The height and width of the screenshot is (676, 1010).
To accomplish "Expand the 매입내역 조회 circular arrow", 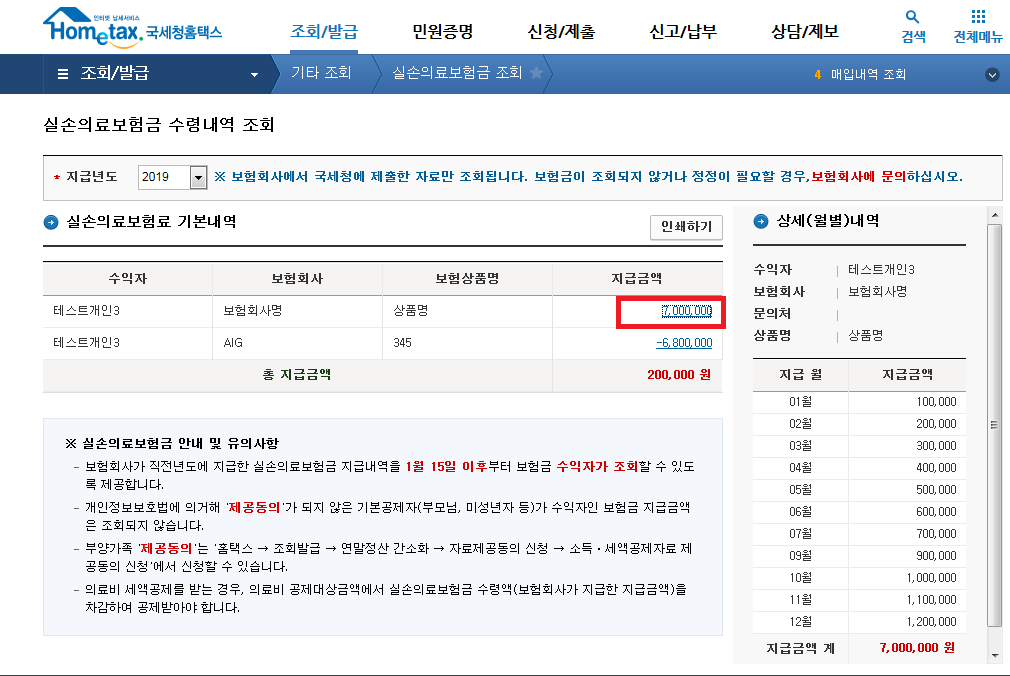I will tap(992, 74).
